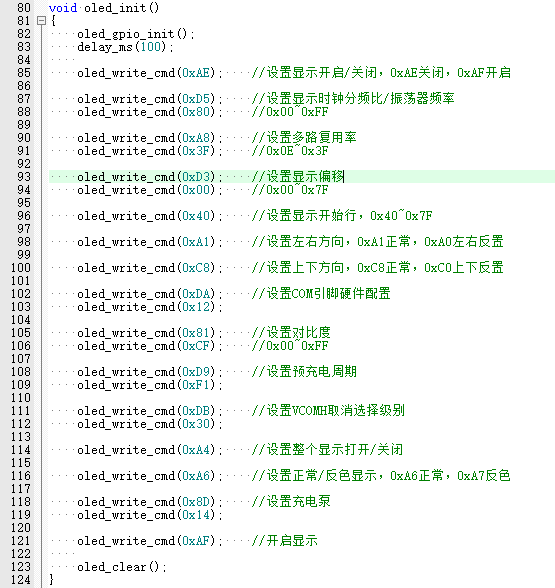This screenshot has height=588, width=555.
Task: Click the comment '//0x0E~0x3F' on line 91
Action: point(290,151)
